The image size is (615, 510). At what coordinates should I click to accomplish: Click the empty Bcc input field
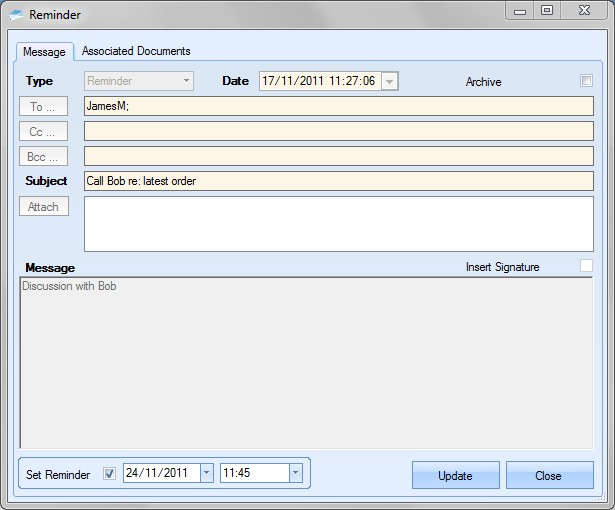click(x=338, y=156)
